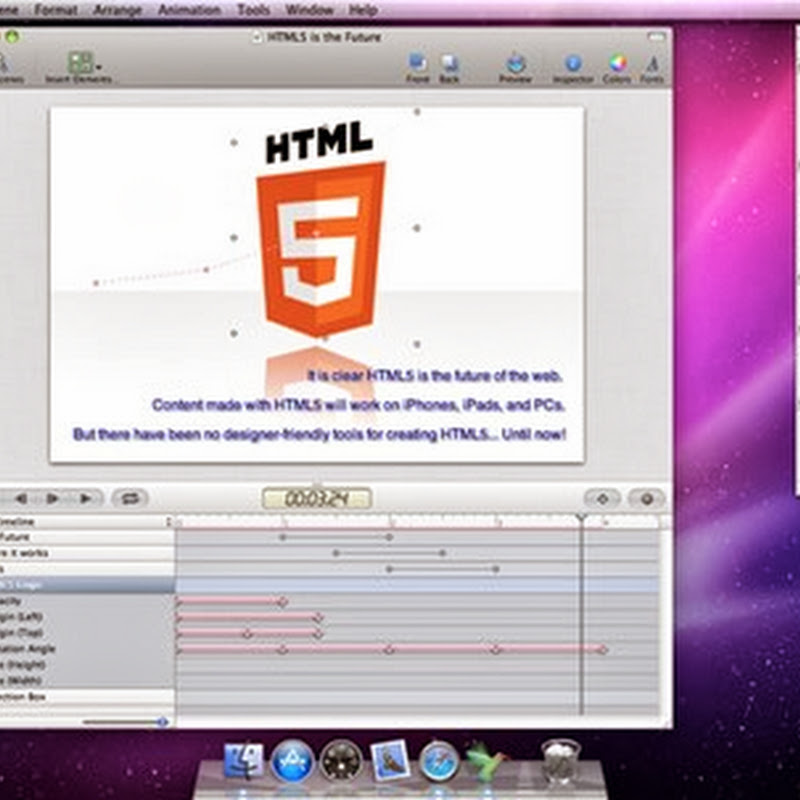Select the Size (Width) property row
The image size is (800, 800).
pyautogui.click(x=87, y=681)
